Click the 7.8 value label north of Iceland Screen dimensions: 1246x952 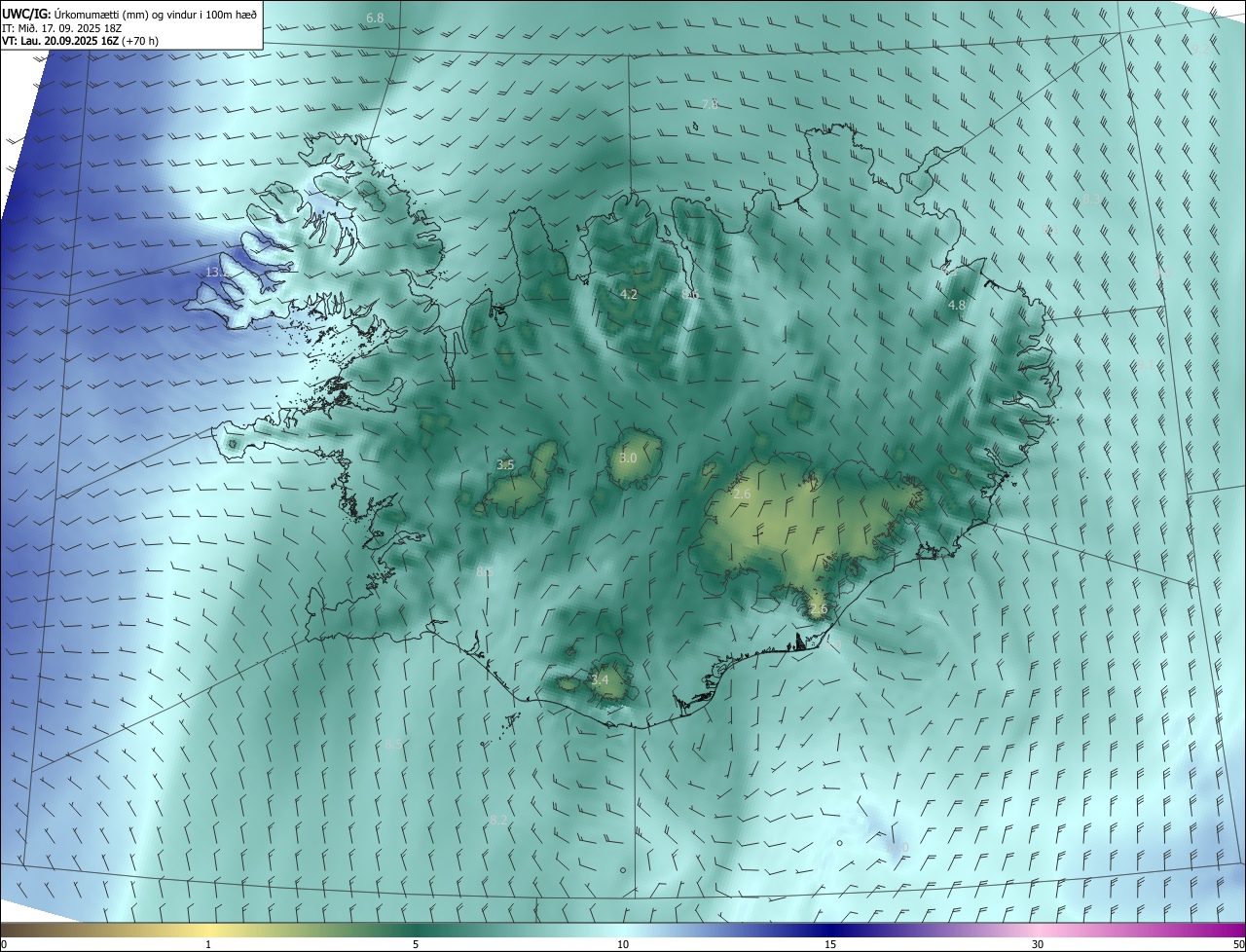(x=710, y=104)
